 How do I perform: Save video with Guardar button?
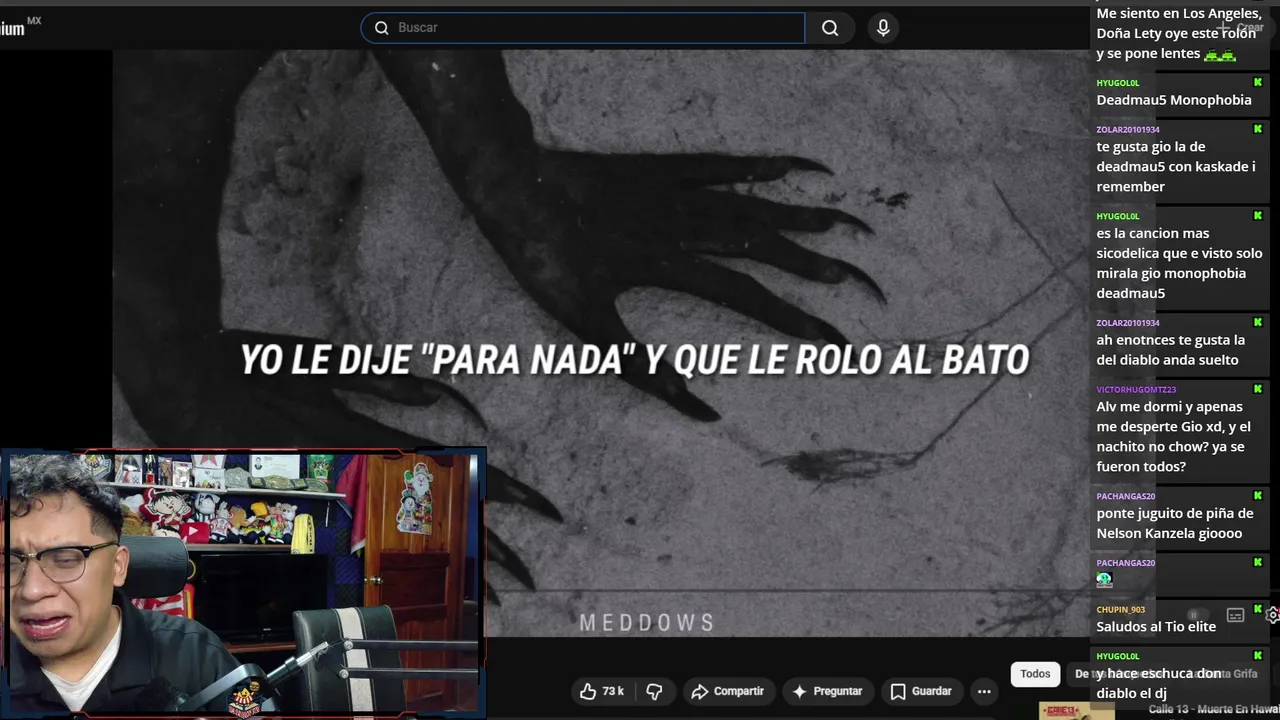coord(921,691)
